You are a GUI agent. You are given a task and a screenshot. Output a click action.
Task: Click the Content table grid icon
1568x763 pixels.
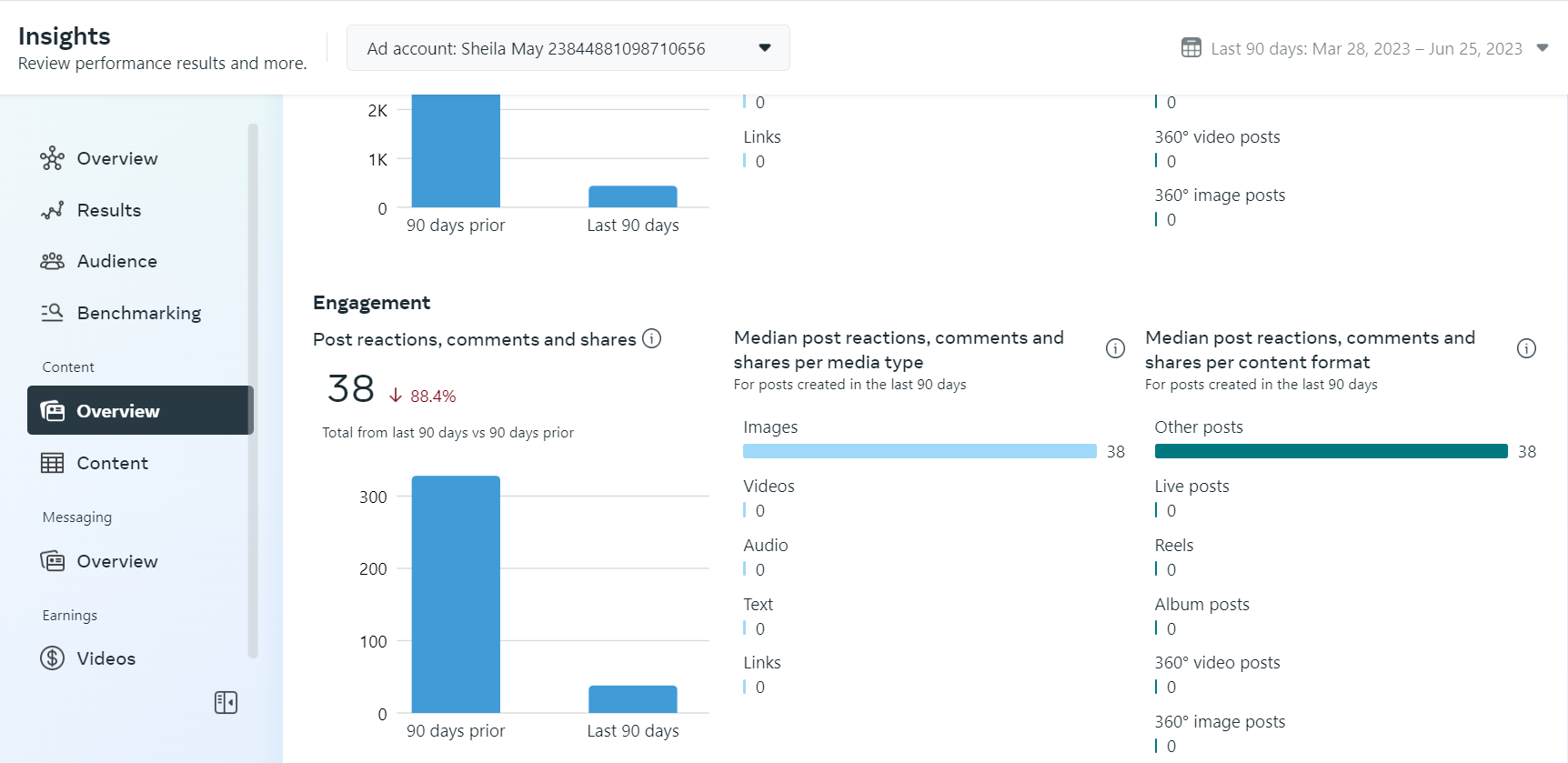click(x=52, y=463)
